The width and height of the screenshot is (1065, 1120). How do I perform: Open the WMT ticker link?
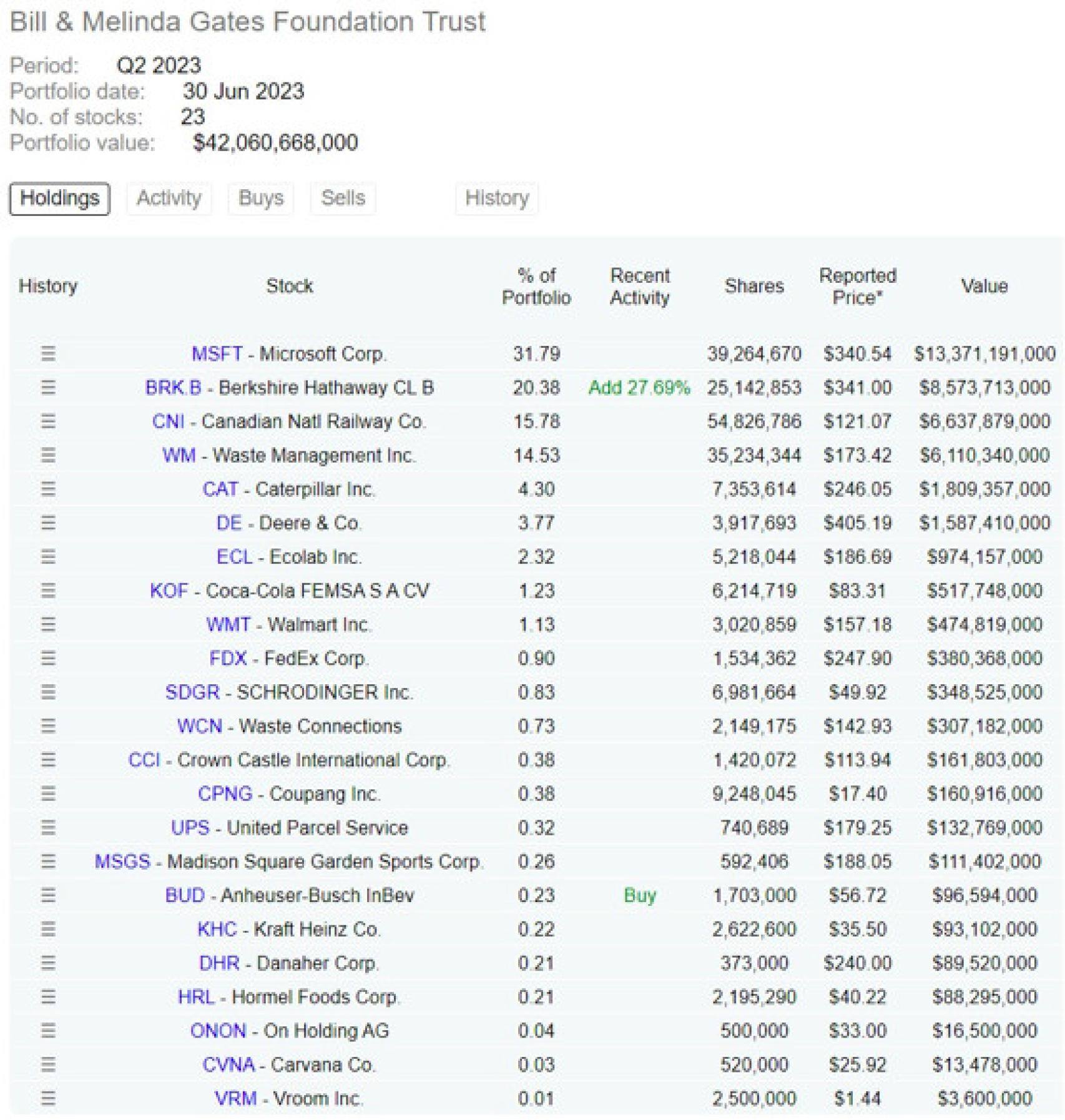pyautogui.click(x=228, y=624)
